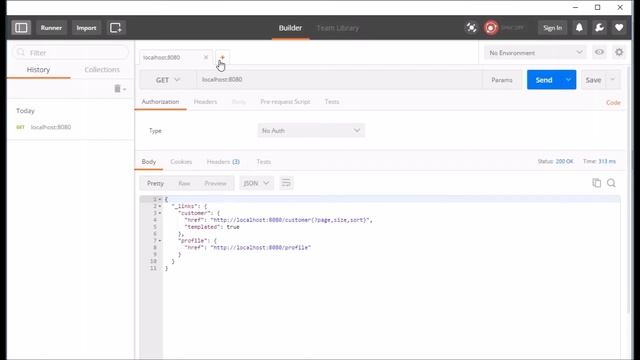The image size is (640, 360).
Task: Collapse line 1 JSON fold arrow
Action: point(160,199)
